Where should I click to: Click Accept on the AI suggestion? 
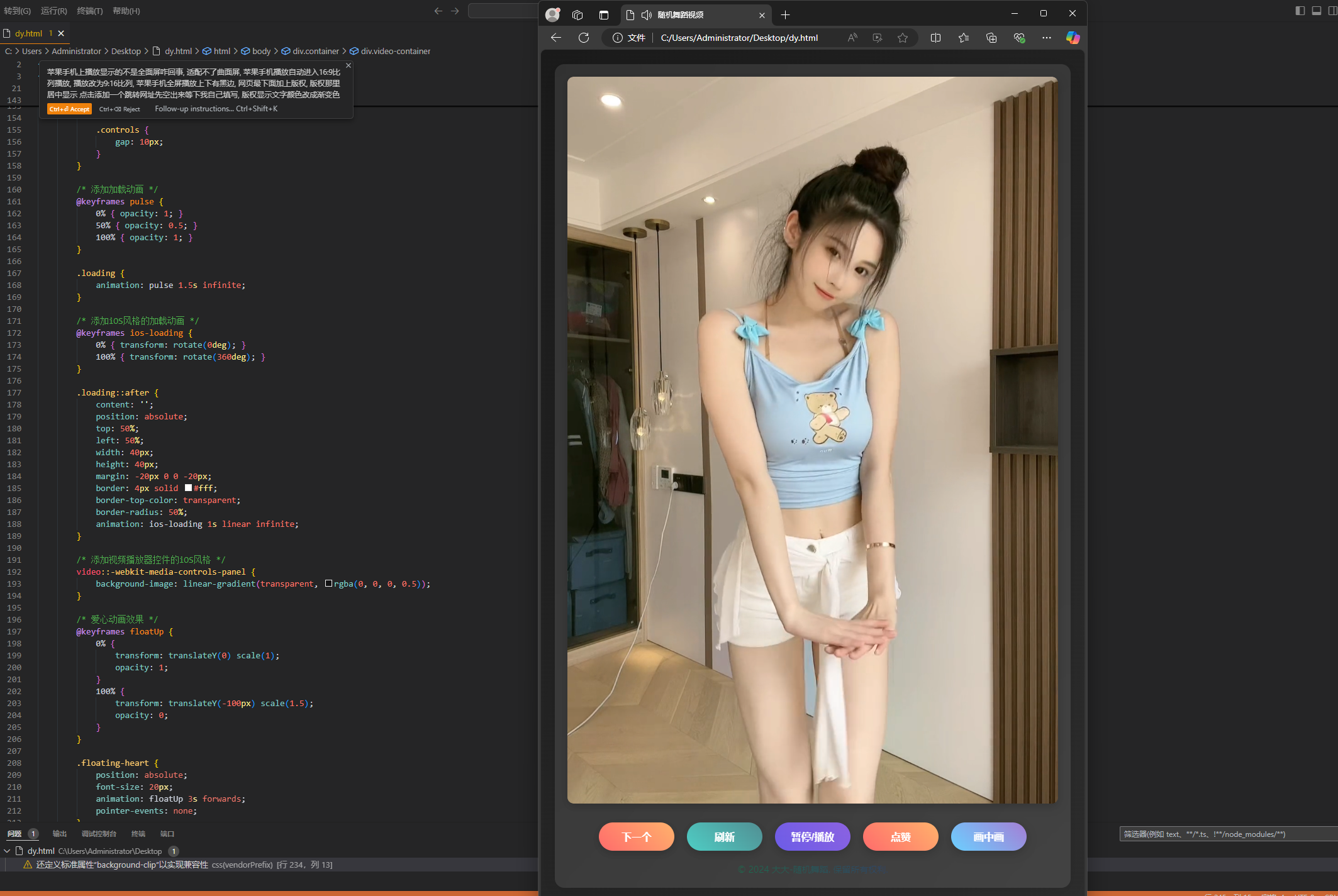pos(69,109)
